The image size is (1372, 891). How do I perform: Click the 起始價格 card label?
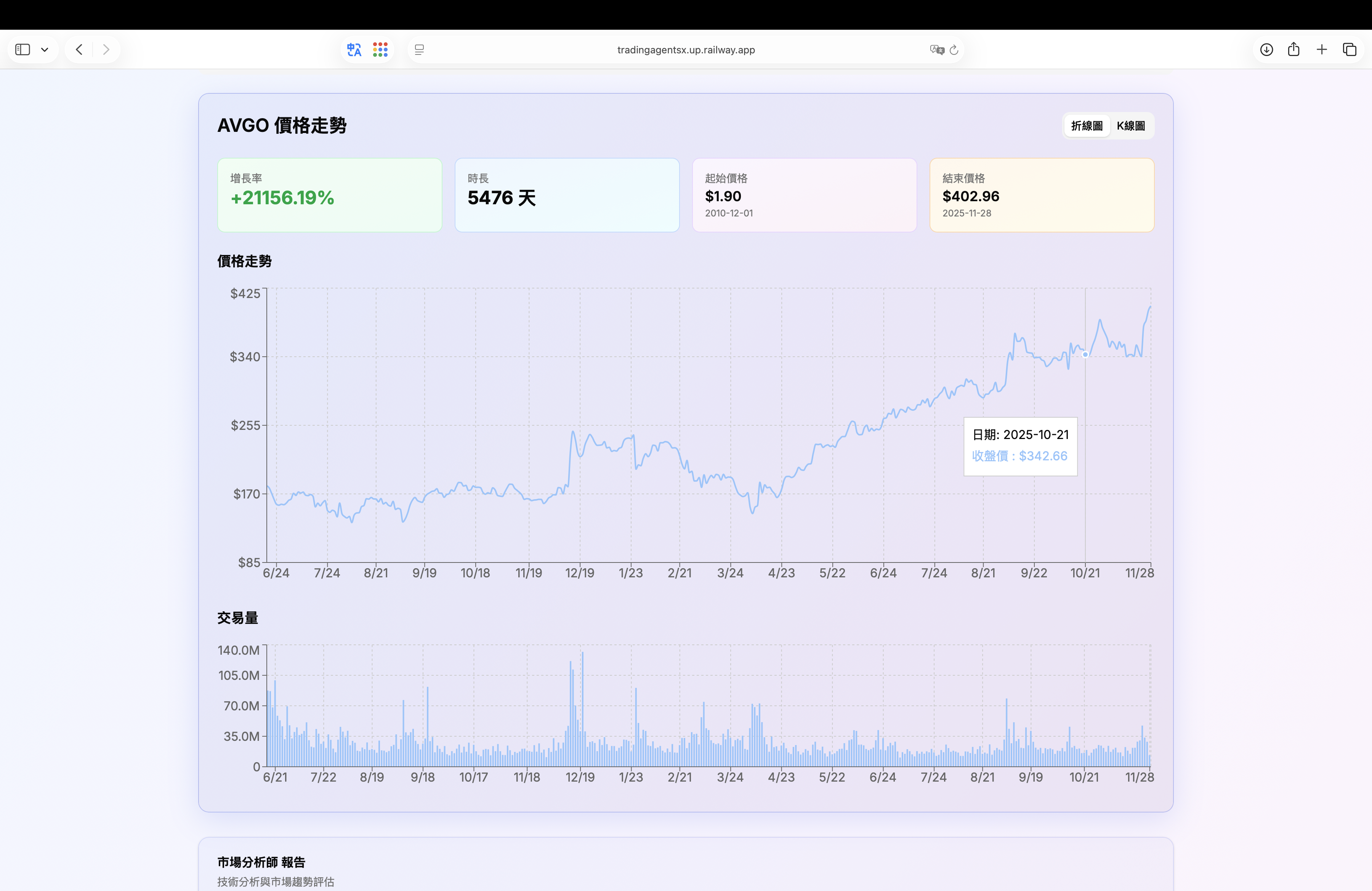pos(726,178)
